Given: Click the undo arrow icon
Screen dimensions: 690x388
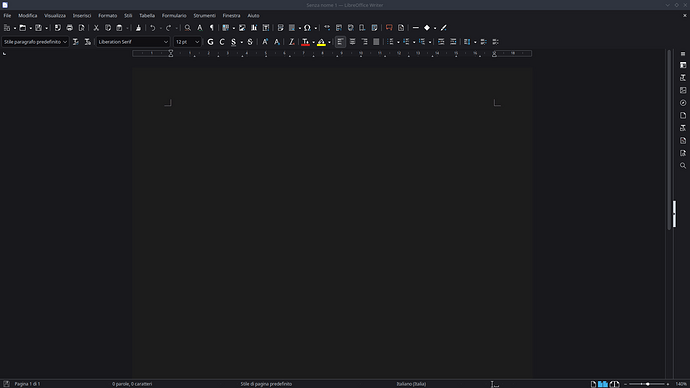Looking at the screenshot, I should [152, 28].
